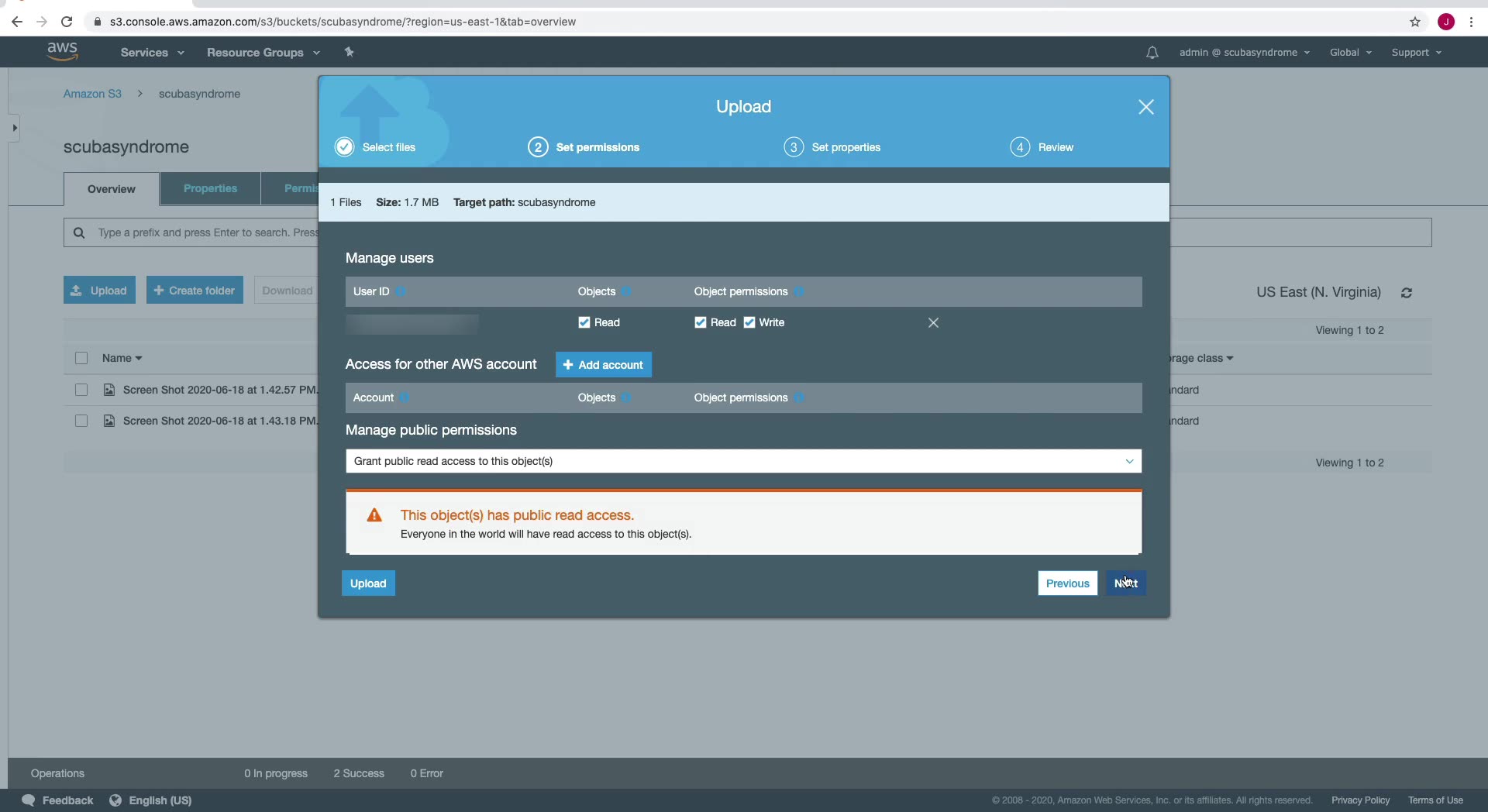Open the notifications bell
This screenshot has width=1488, height=812.
click(x=1152, y=53)
